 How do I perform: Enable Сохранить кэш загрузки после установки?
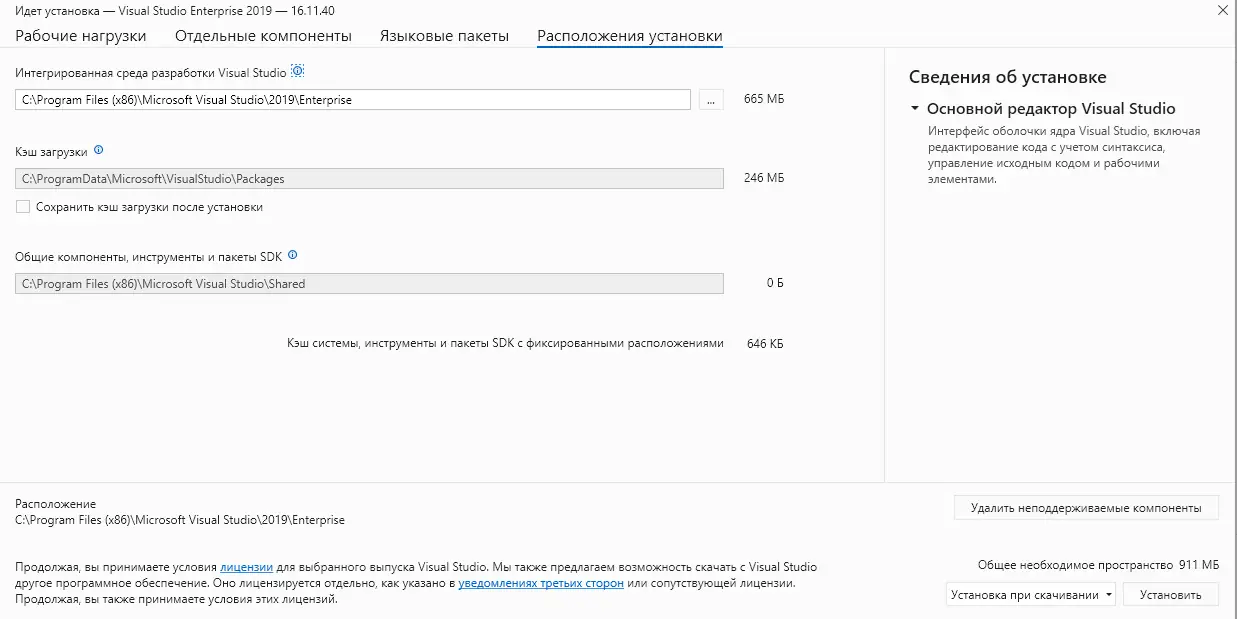[x=22, y=206]
